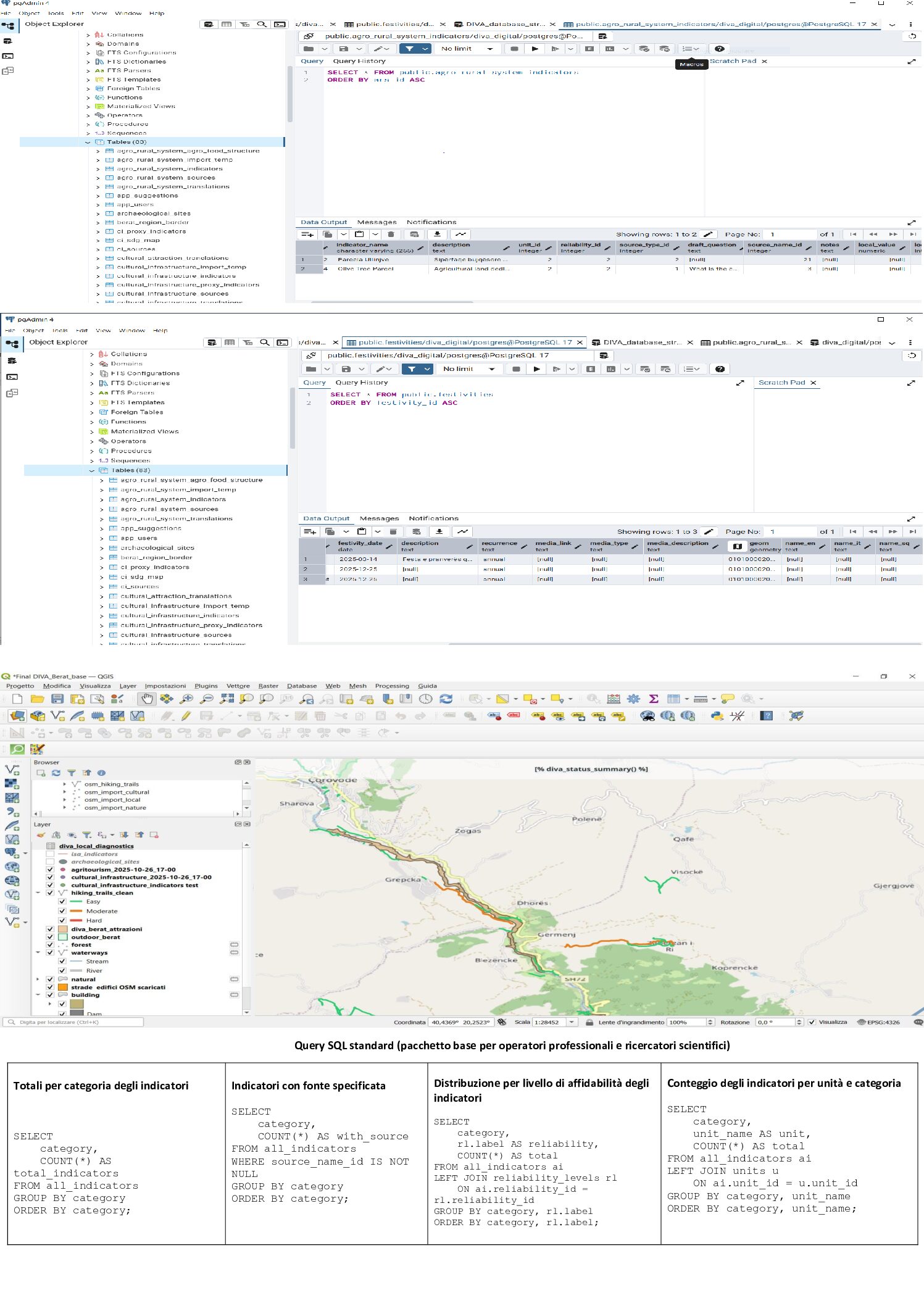The image size is (924, 1306).
Task: Open the QGIS Python console icon
Action: (717, 716)
